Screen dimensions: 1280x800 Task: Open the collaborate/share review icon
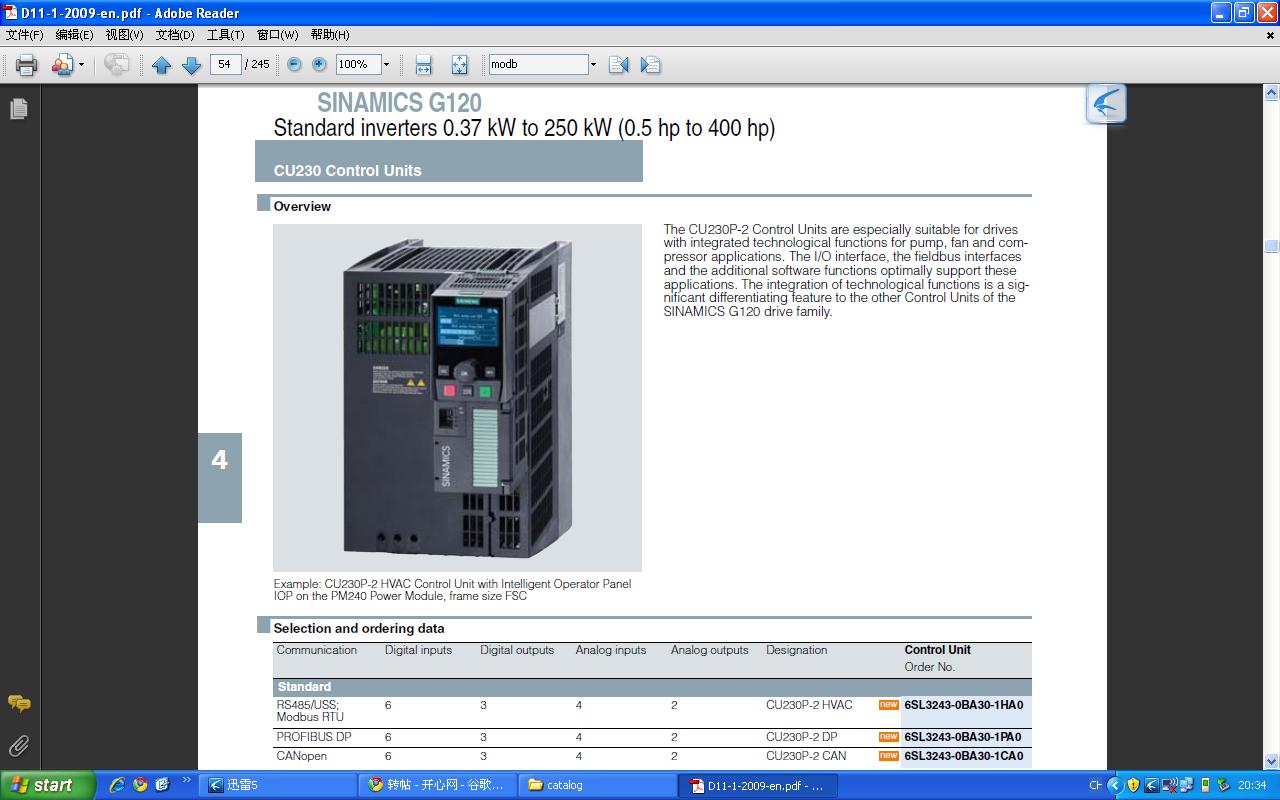pos(62,65)
